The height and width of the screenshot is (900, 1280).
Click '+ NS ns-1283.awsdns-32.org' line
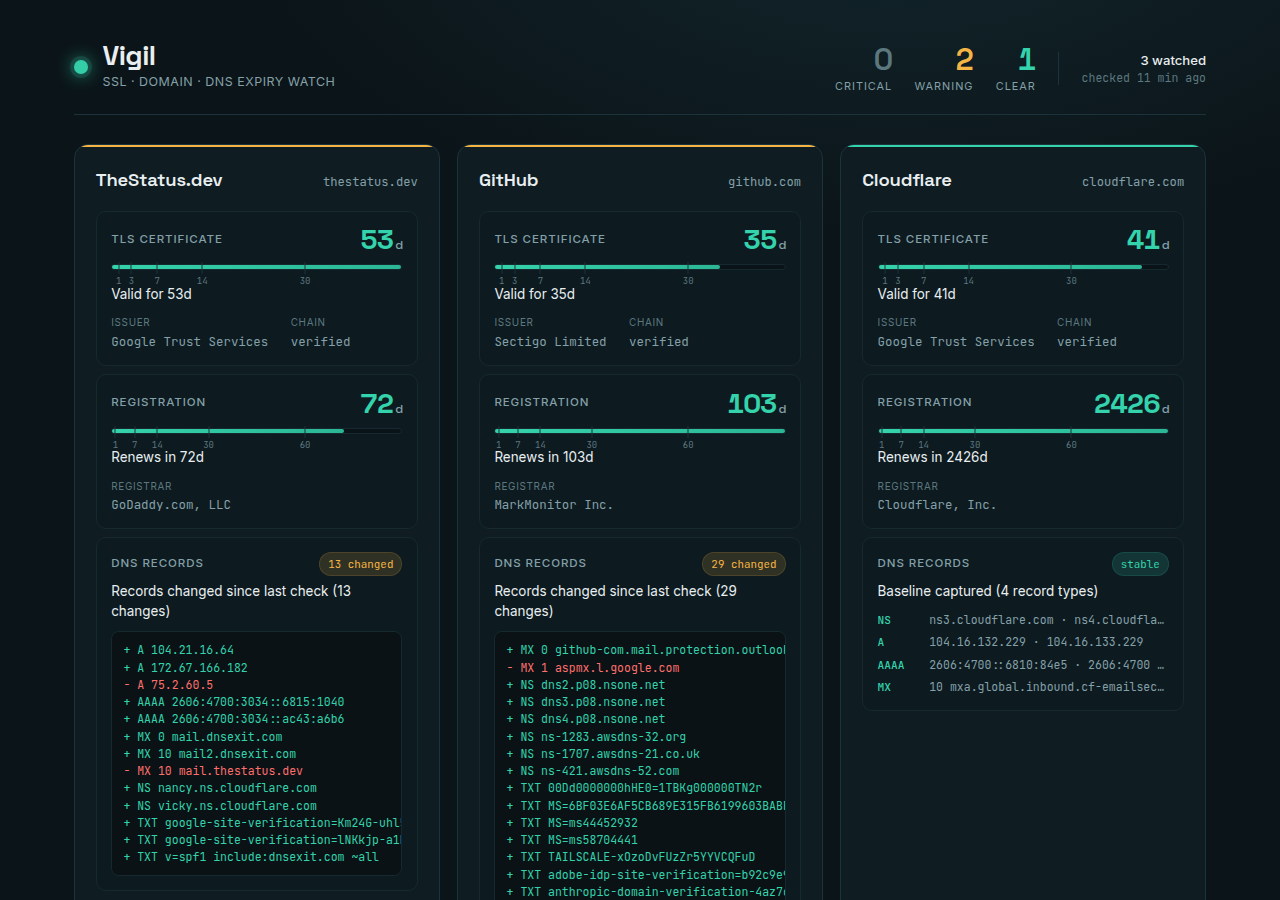coord(596,737)
